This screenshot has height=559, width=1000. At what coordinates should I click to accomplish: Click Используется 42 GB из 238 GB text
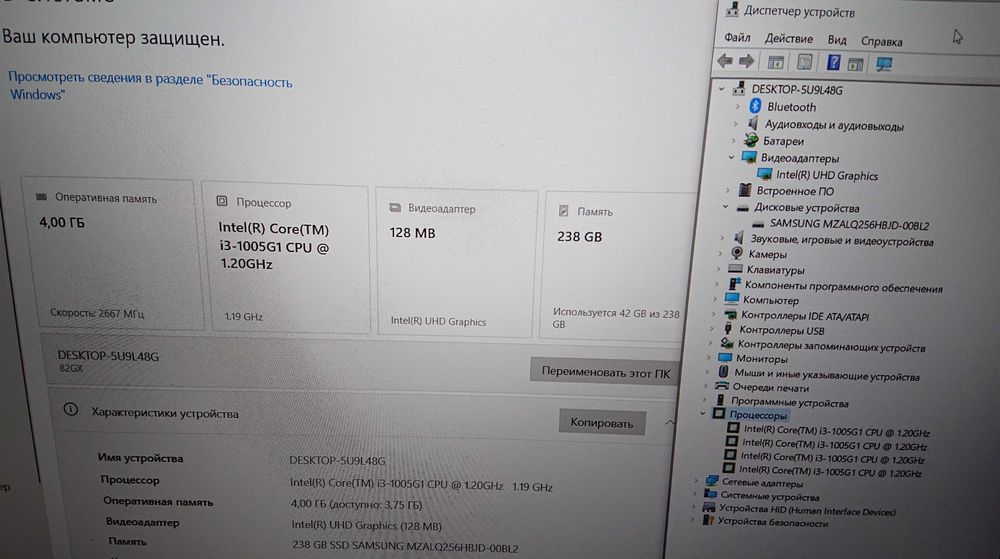coord(616,318)
